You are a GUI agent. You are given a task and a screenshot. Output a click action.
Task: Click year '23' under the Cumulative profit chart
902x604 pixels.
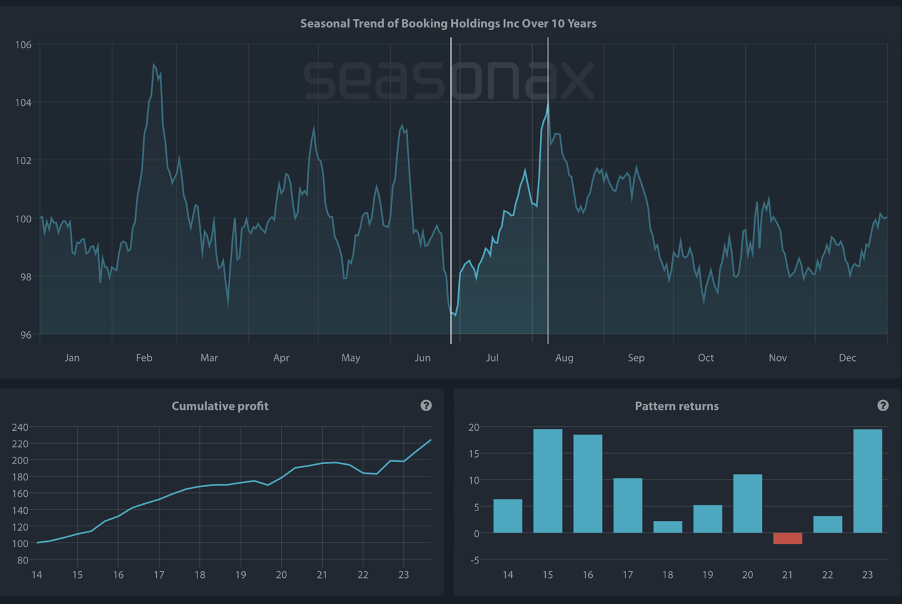[x=403, y=575]
